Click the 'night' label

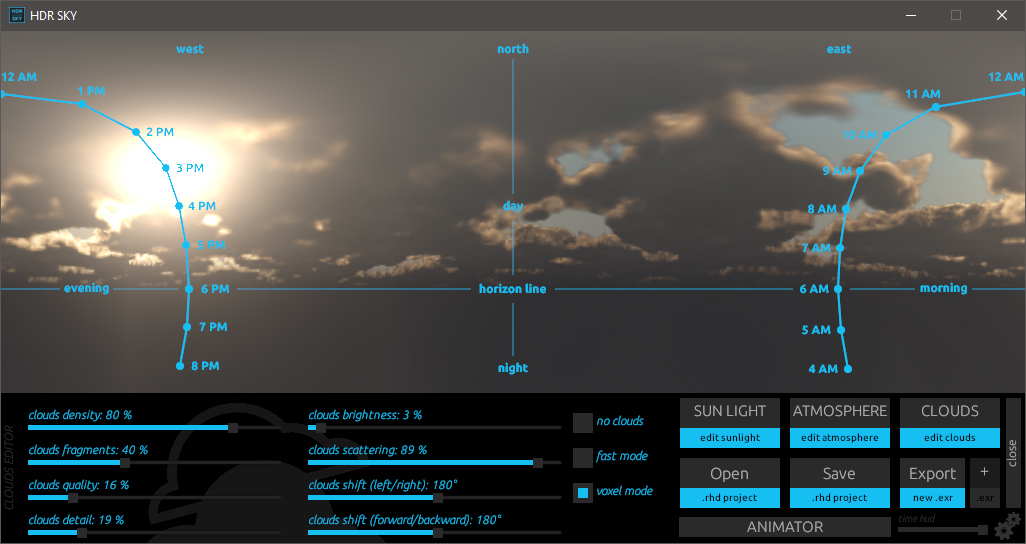pyautogui.click(x=513, y=368)
